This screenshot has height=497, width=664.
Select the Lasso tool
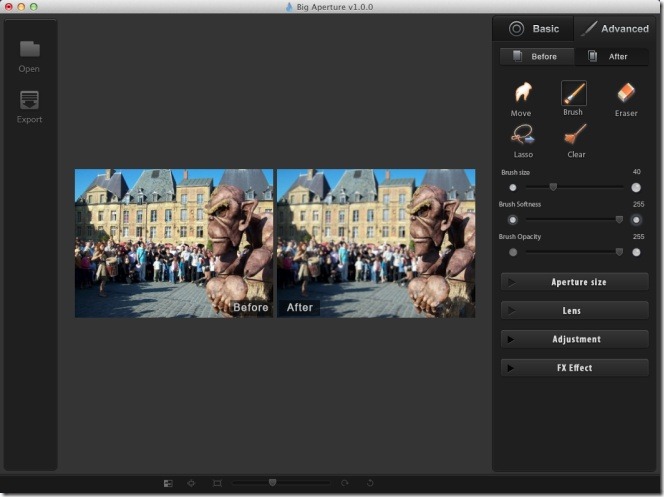coord(523,135)
